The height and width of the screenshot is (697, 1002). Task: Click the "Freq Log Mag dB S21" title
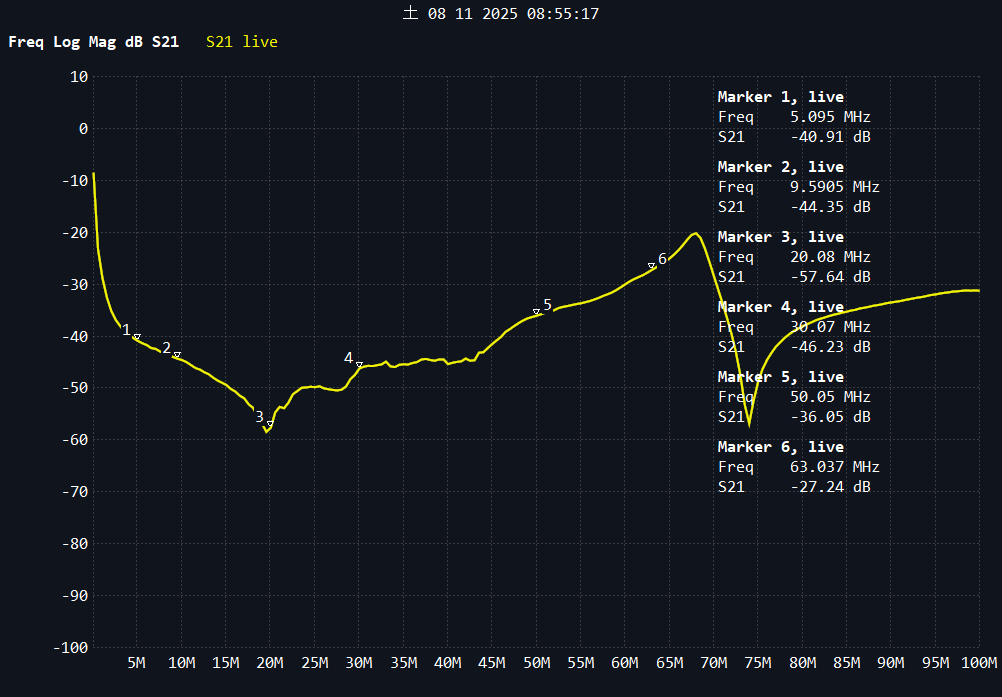click(94, 42)
